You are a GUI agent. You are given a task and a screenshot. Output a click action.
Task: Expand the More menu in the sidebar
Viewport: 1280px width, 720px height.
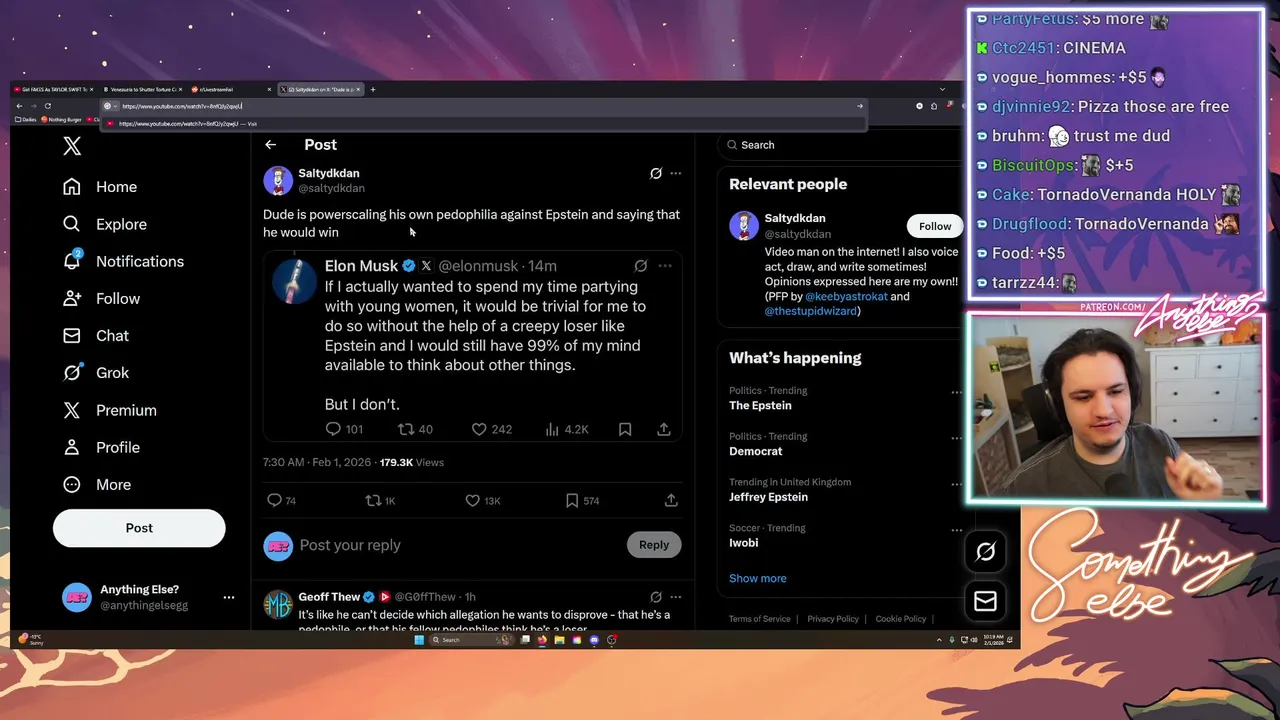tap(96, 484)
